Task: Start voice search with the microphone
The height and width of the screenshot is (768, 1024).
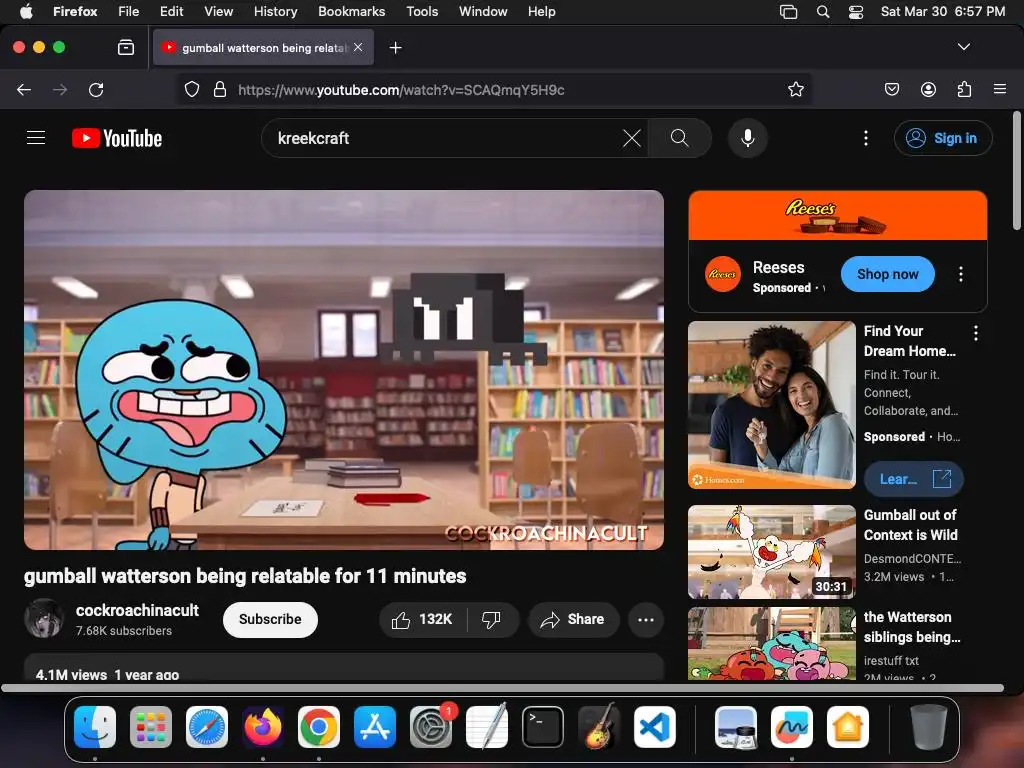Action: click(748, 138)
